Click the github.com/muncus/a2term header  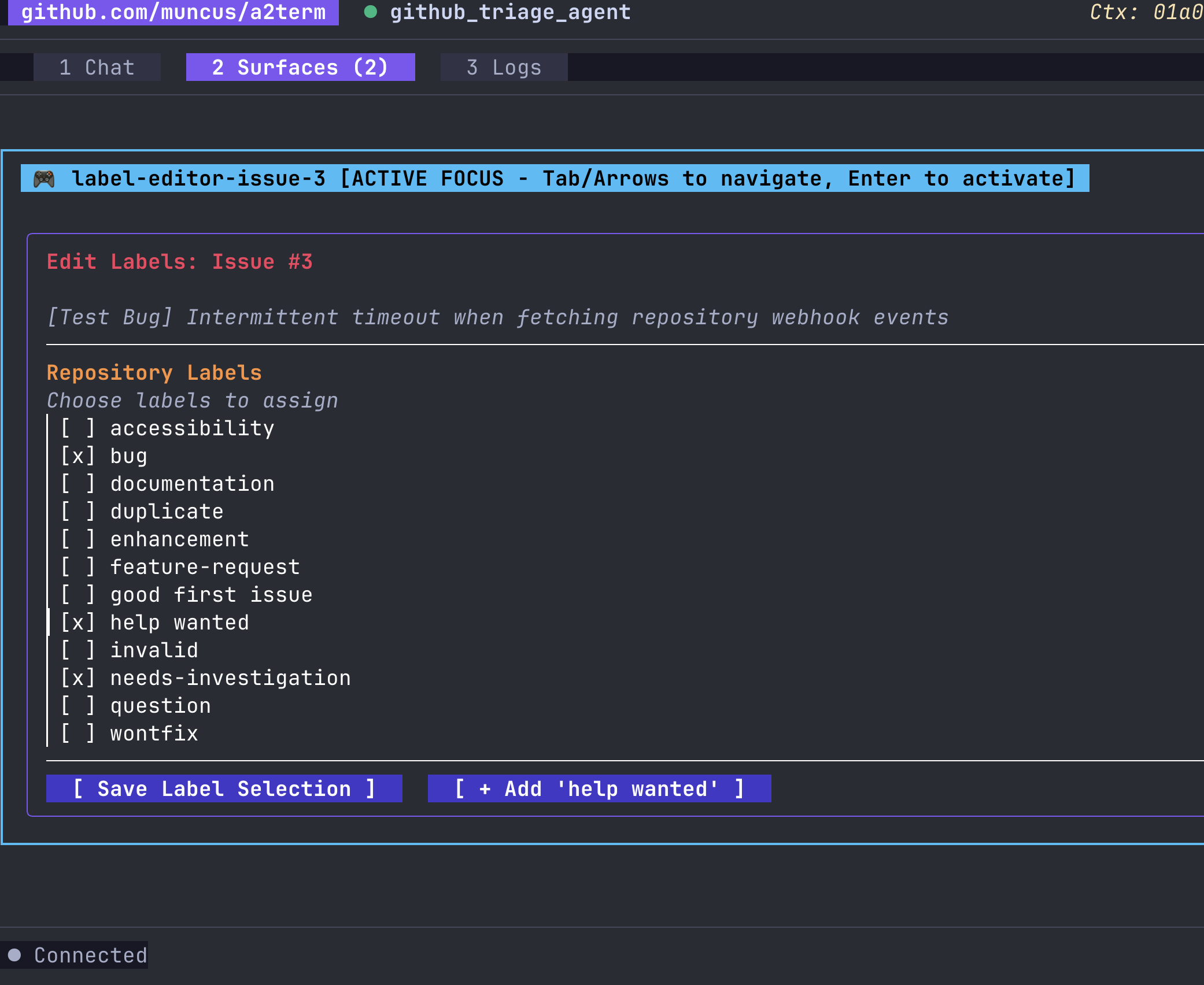[x=173, y=12]
